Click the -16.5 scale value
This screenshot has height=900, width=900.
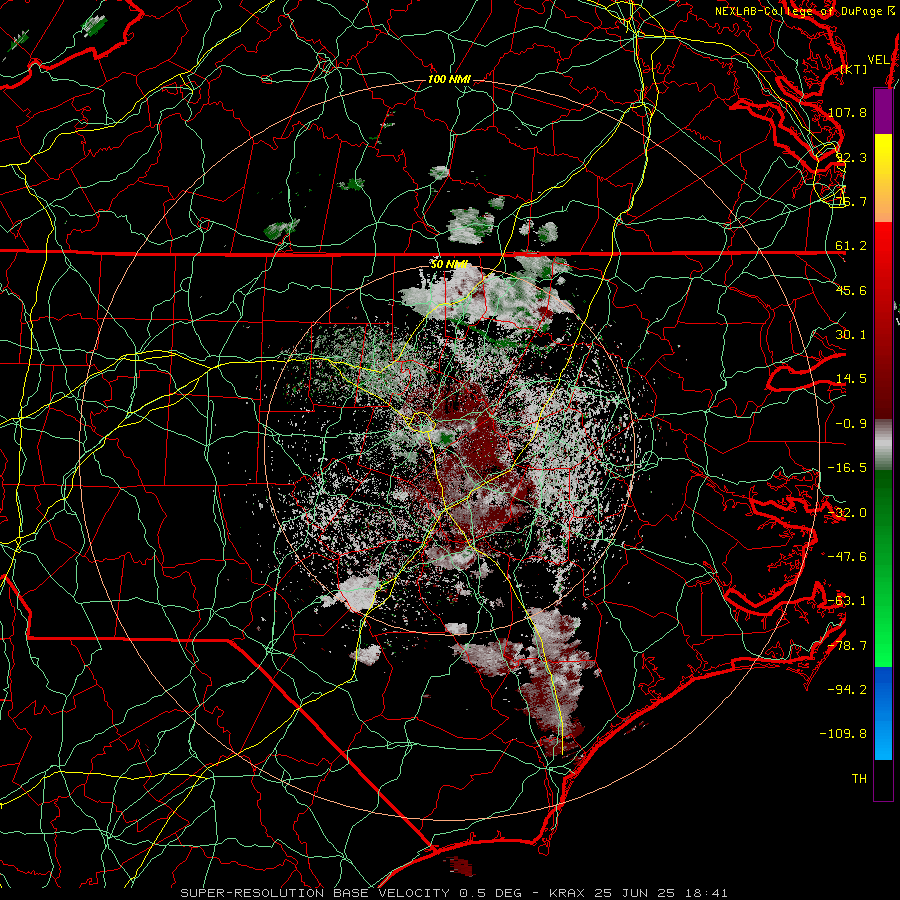[847, 468]
